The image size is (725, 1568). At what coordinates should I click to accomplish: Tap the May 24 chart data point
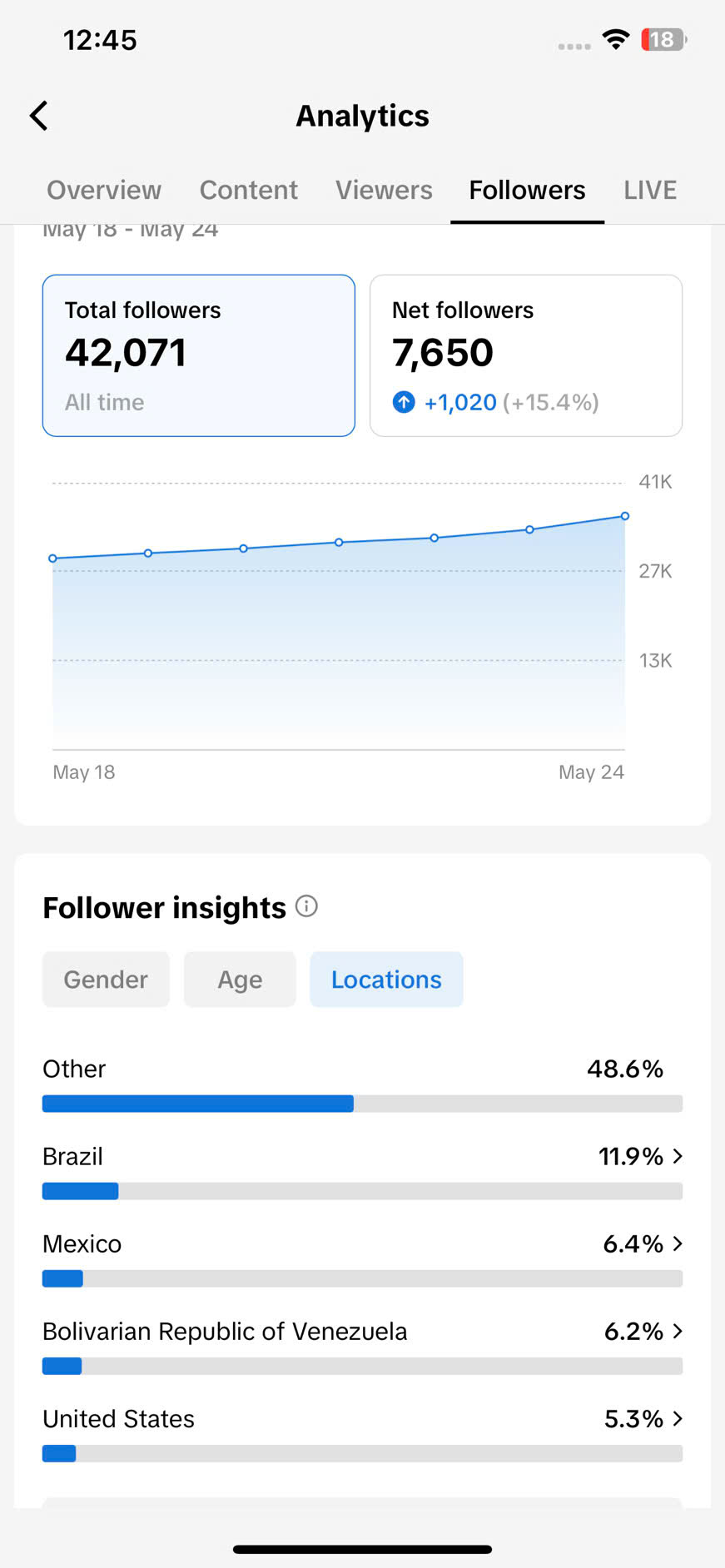point(625,516)
